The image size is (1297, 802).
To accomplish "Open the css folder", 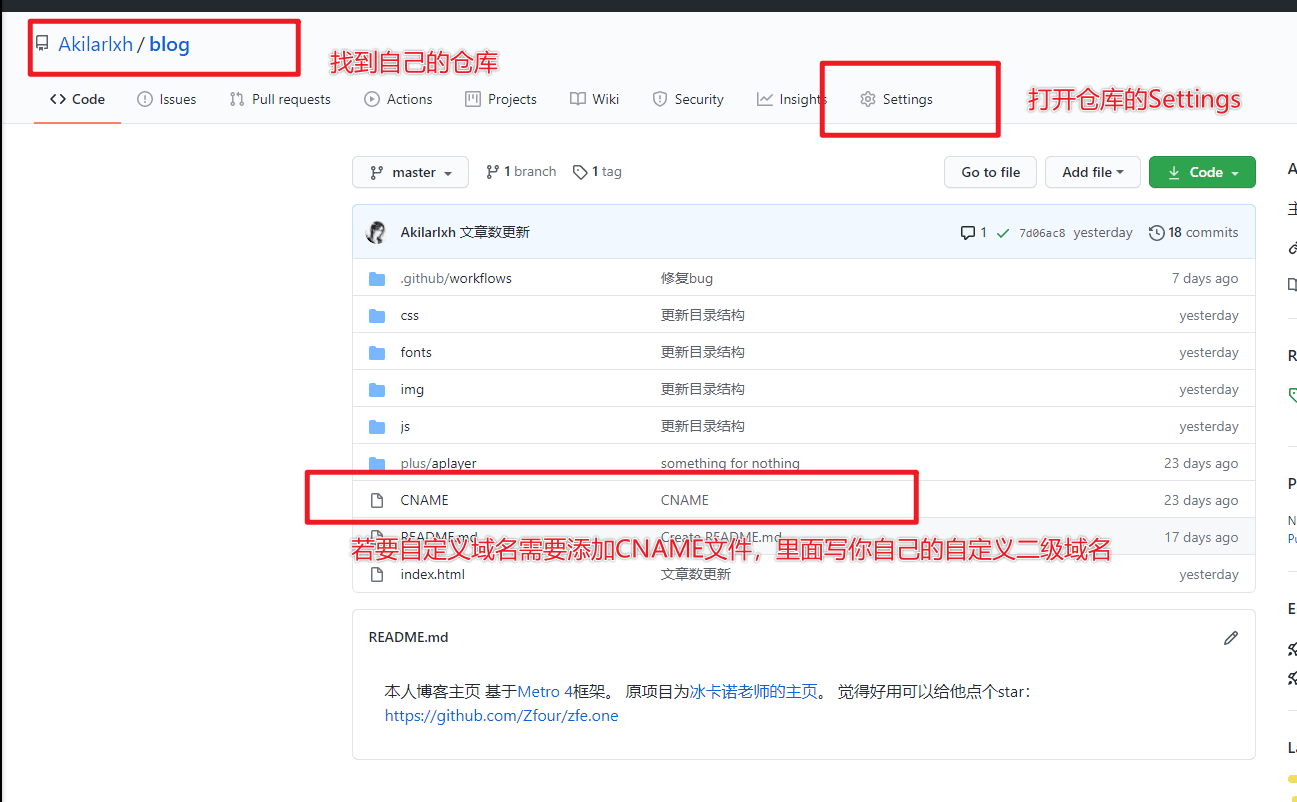I will point(409,315).
